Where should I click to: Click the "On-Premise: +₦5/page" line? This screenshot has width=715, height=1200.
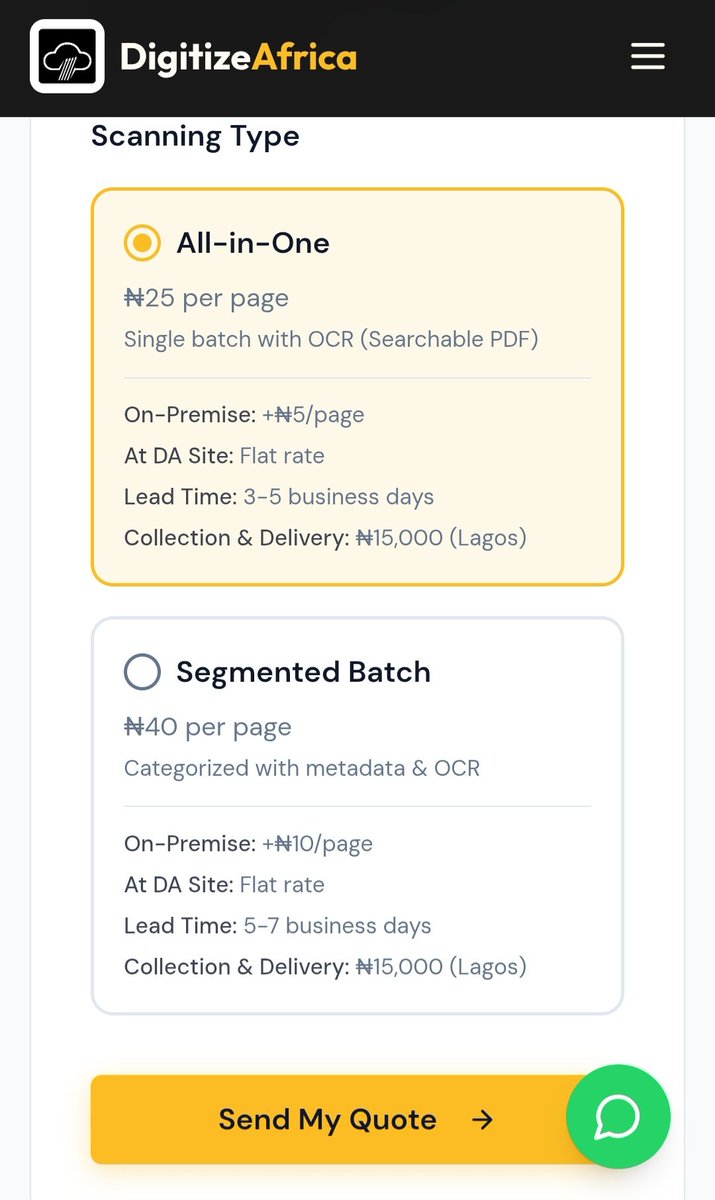pos(244,415)
